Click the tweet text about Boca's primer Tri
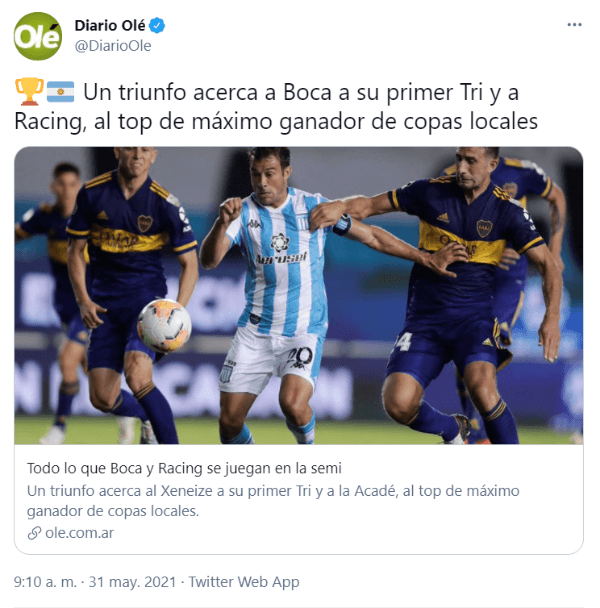This screenshot has width=600, height=608. point(276,107)
